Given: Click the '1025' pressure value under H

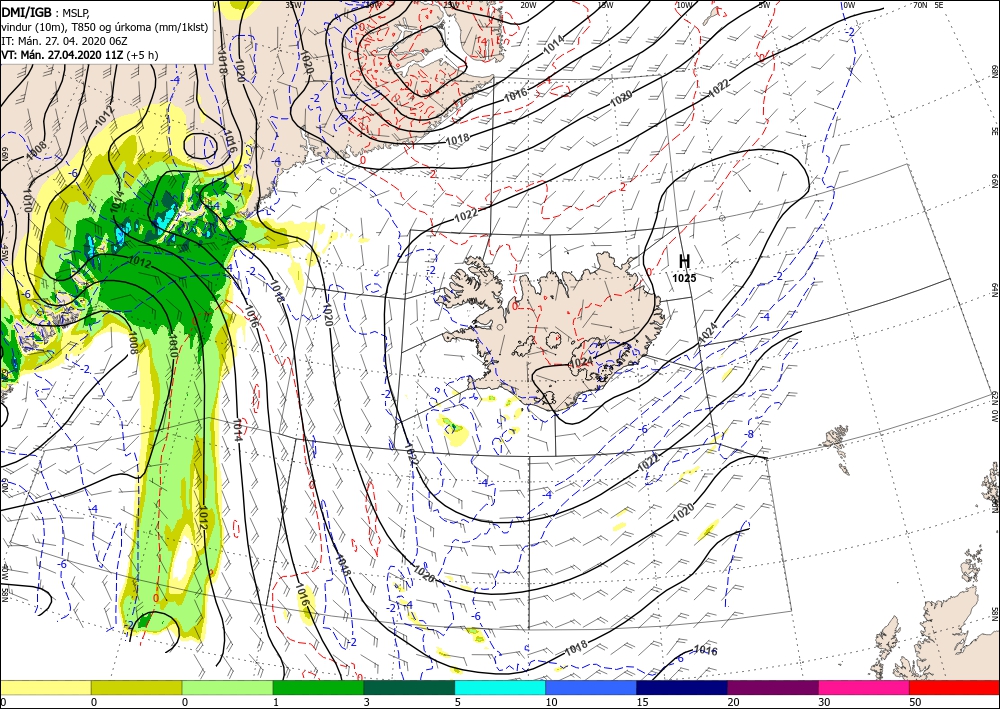Looking at the screenshot, I should 684,278.
